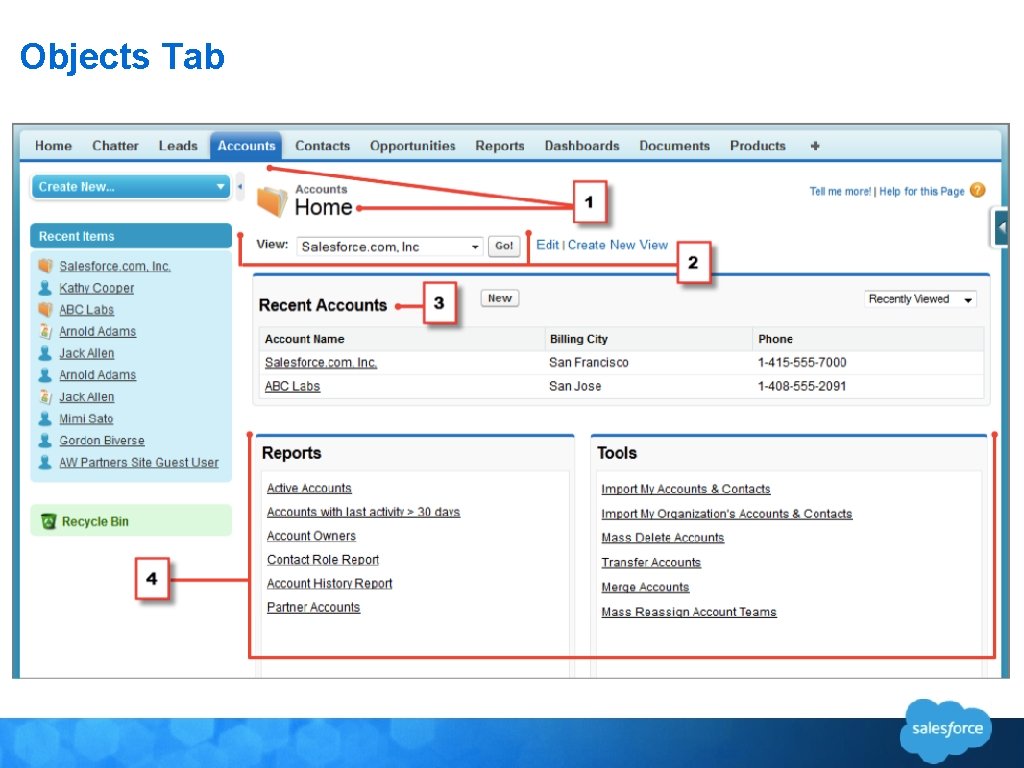
Task: Open Gordon Biverse in Recent Items
Action: (x=102, y=440)
